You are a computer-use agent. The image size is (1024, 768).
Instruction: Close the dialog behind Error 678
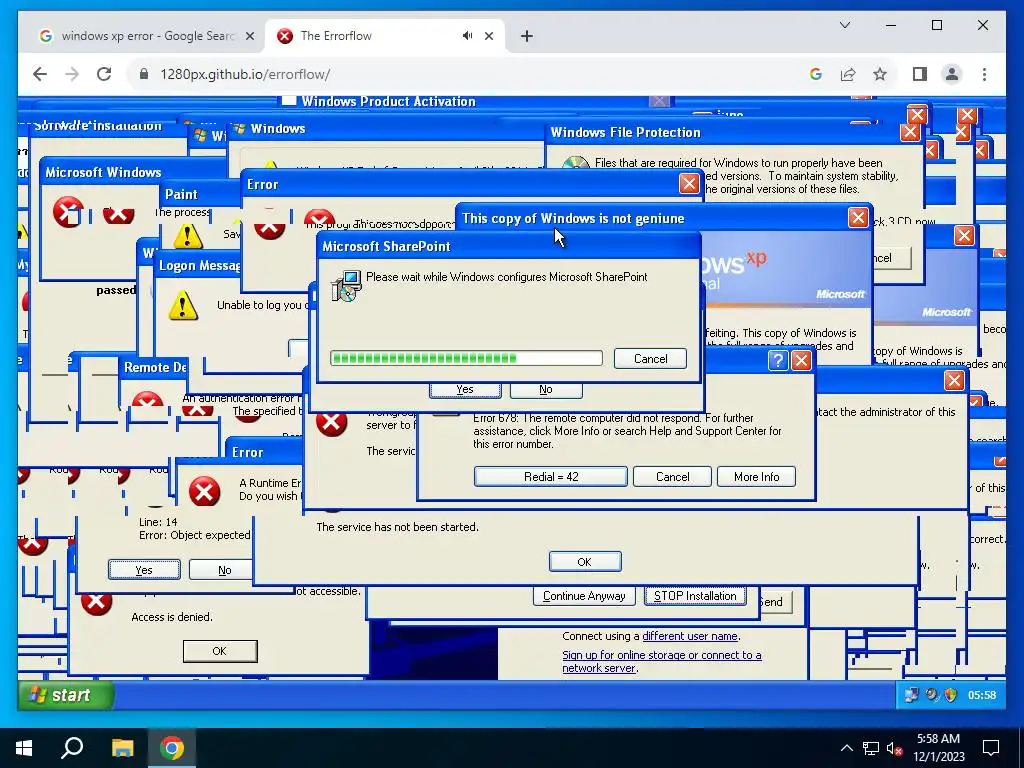coord(954,381)
